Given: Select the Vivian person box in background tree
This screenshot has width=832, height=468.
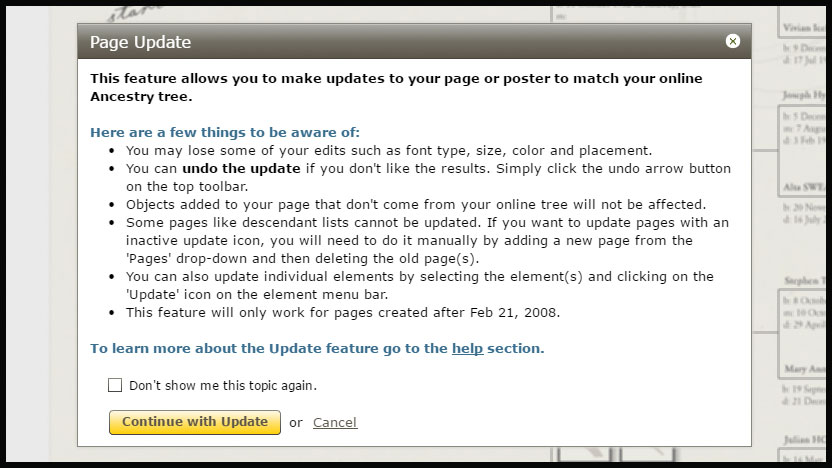Looking at the screenshot, I should tap(804, 28).
